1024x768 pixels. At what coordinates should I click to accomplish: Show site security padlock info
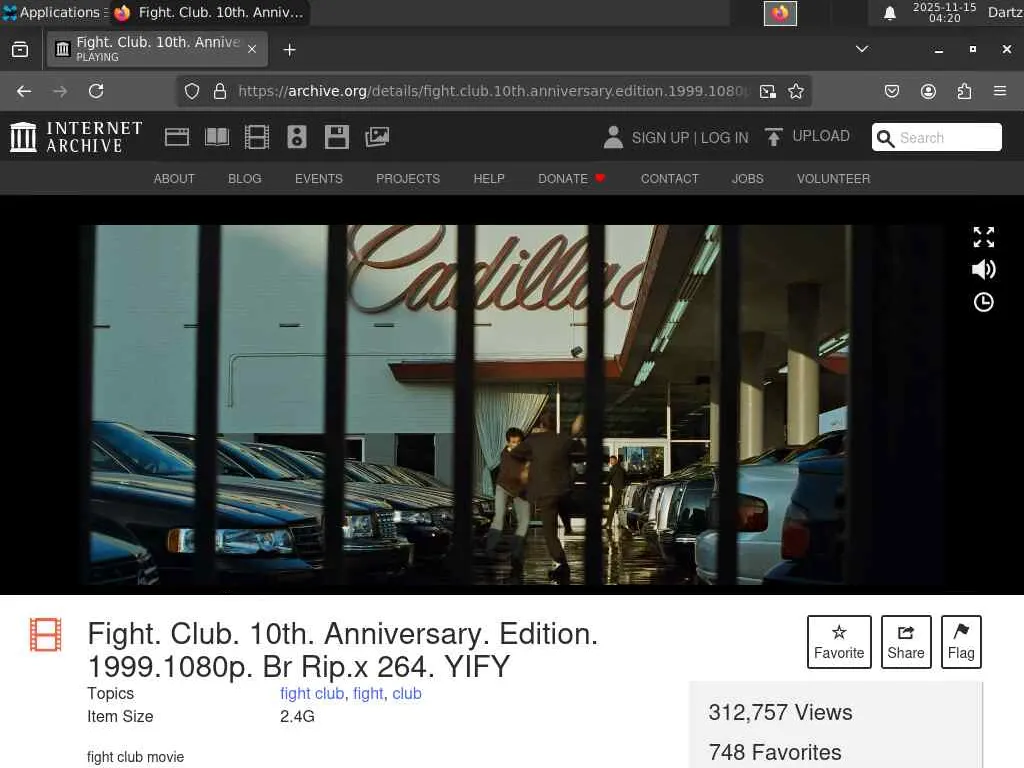(x=220, y=91)
